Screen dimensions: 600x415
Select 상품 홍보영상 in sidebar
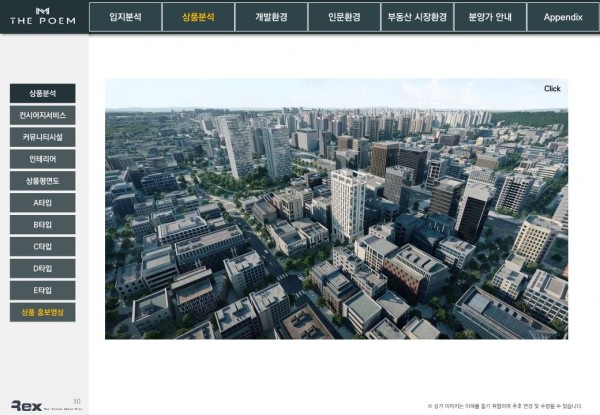42,312
